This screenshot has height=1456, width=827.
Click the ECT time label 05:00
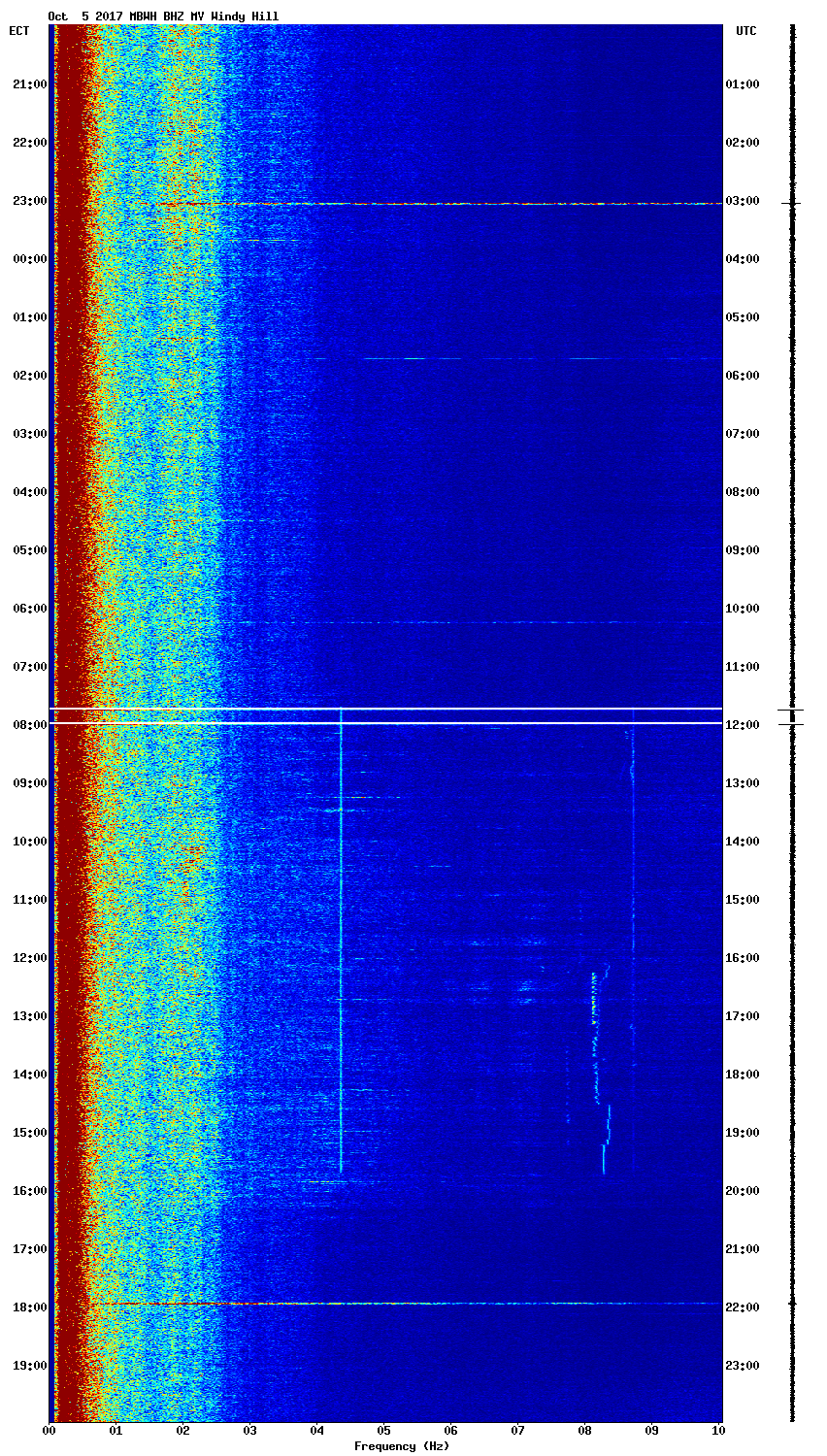coord(30,550)
